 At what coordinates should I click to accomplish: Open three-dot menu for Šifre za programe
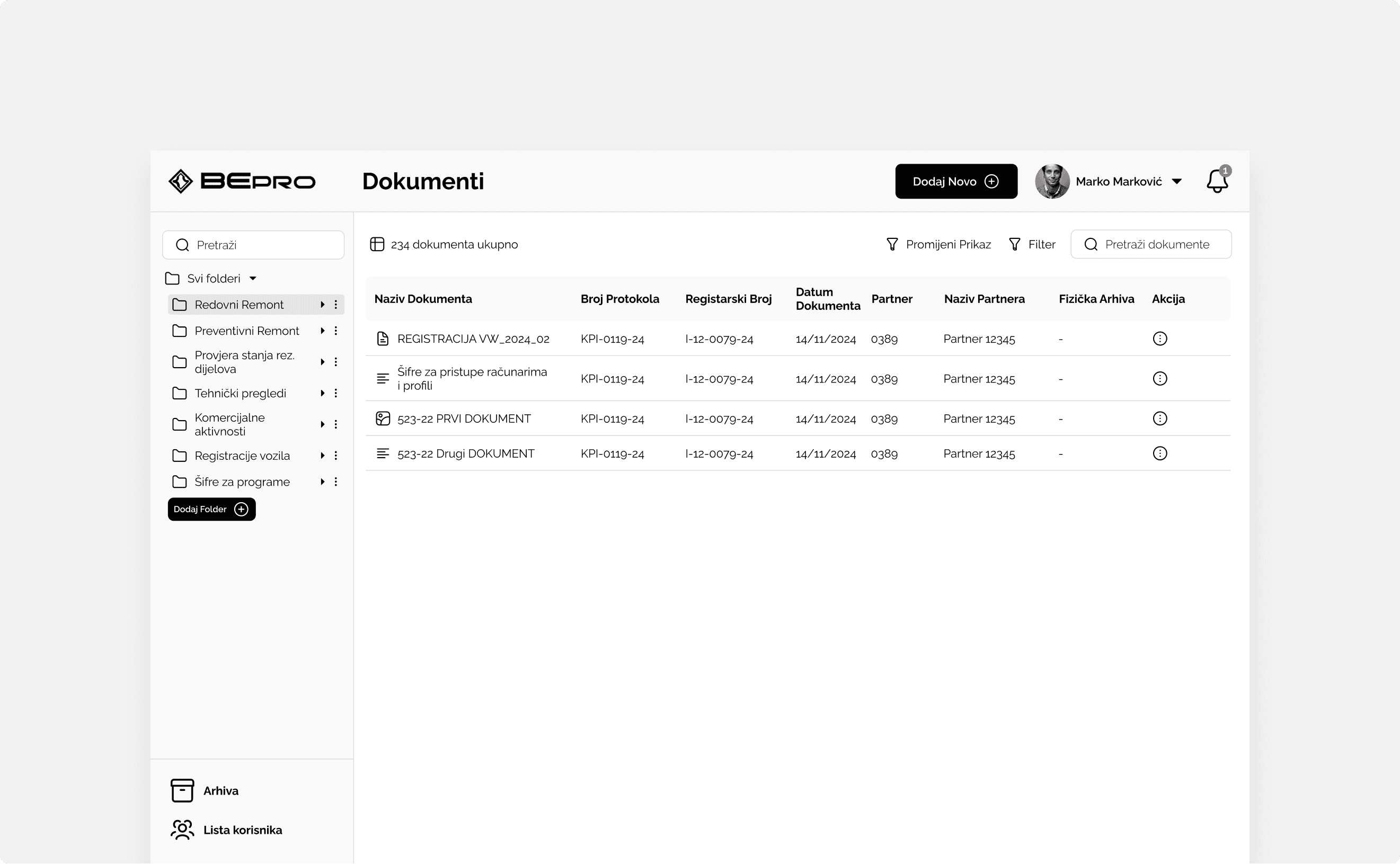tap(336, 482)
